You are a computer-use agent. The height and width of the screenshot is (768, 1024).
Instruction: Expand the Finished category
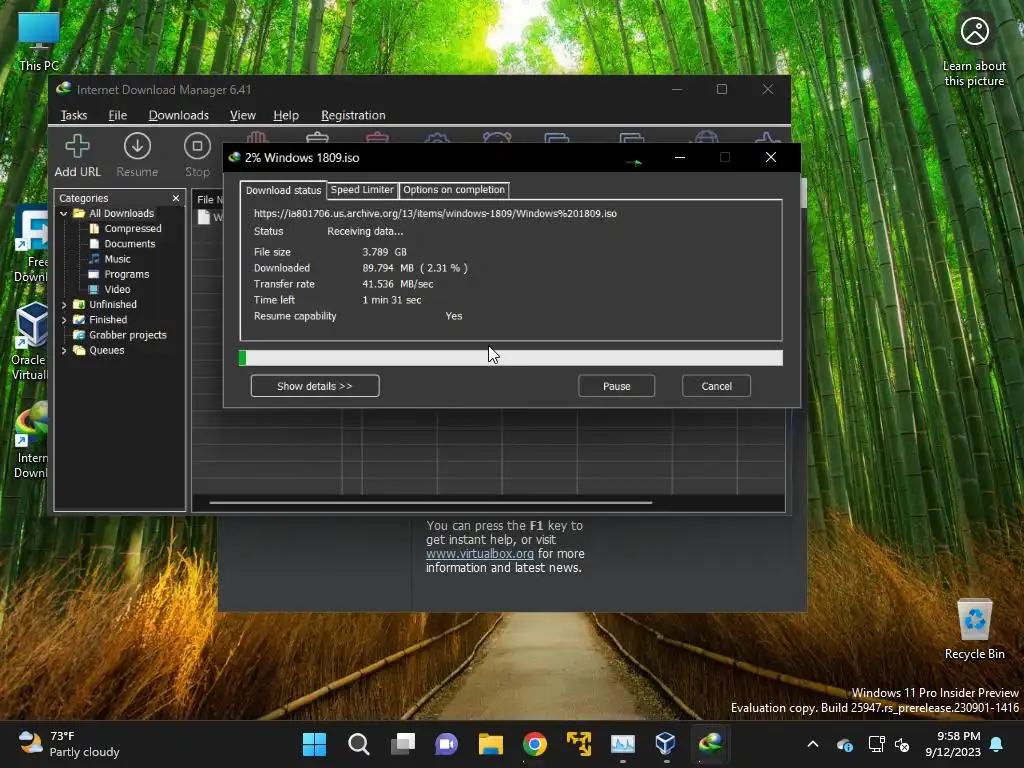point(63,320)
